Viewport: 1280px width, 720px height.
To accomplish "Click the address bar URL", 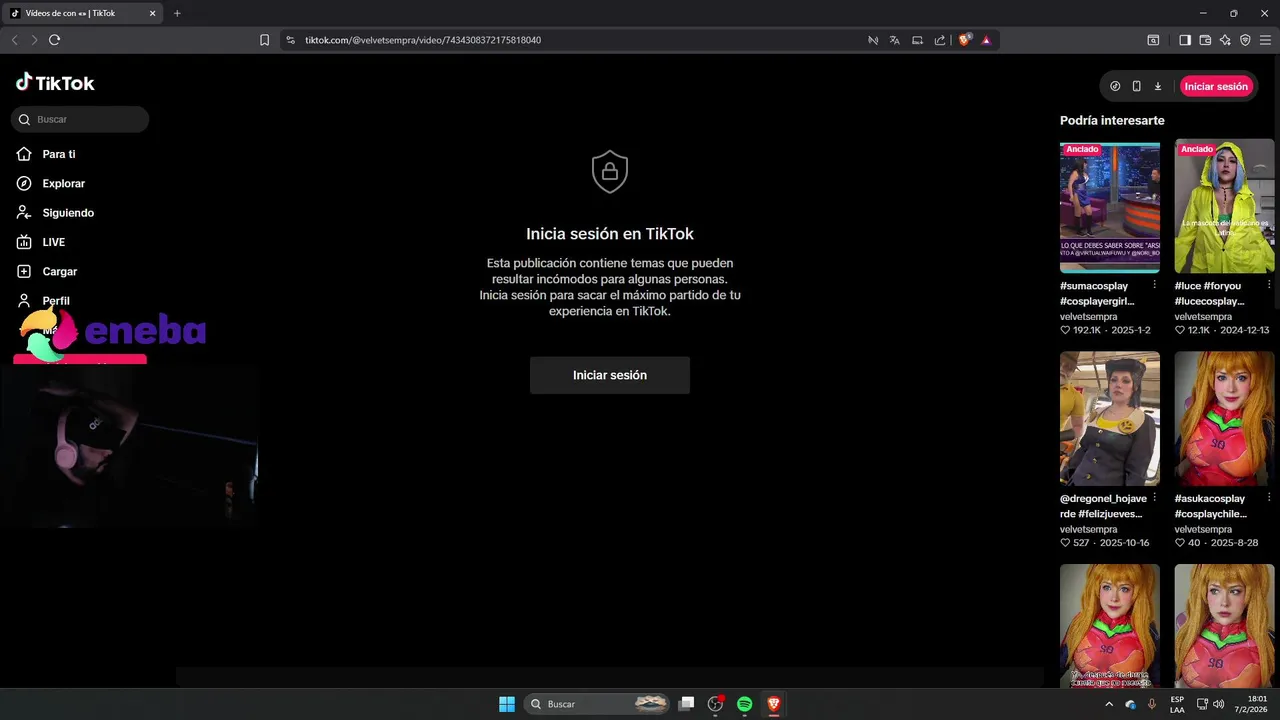I will pos(423,40).
